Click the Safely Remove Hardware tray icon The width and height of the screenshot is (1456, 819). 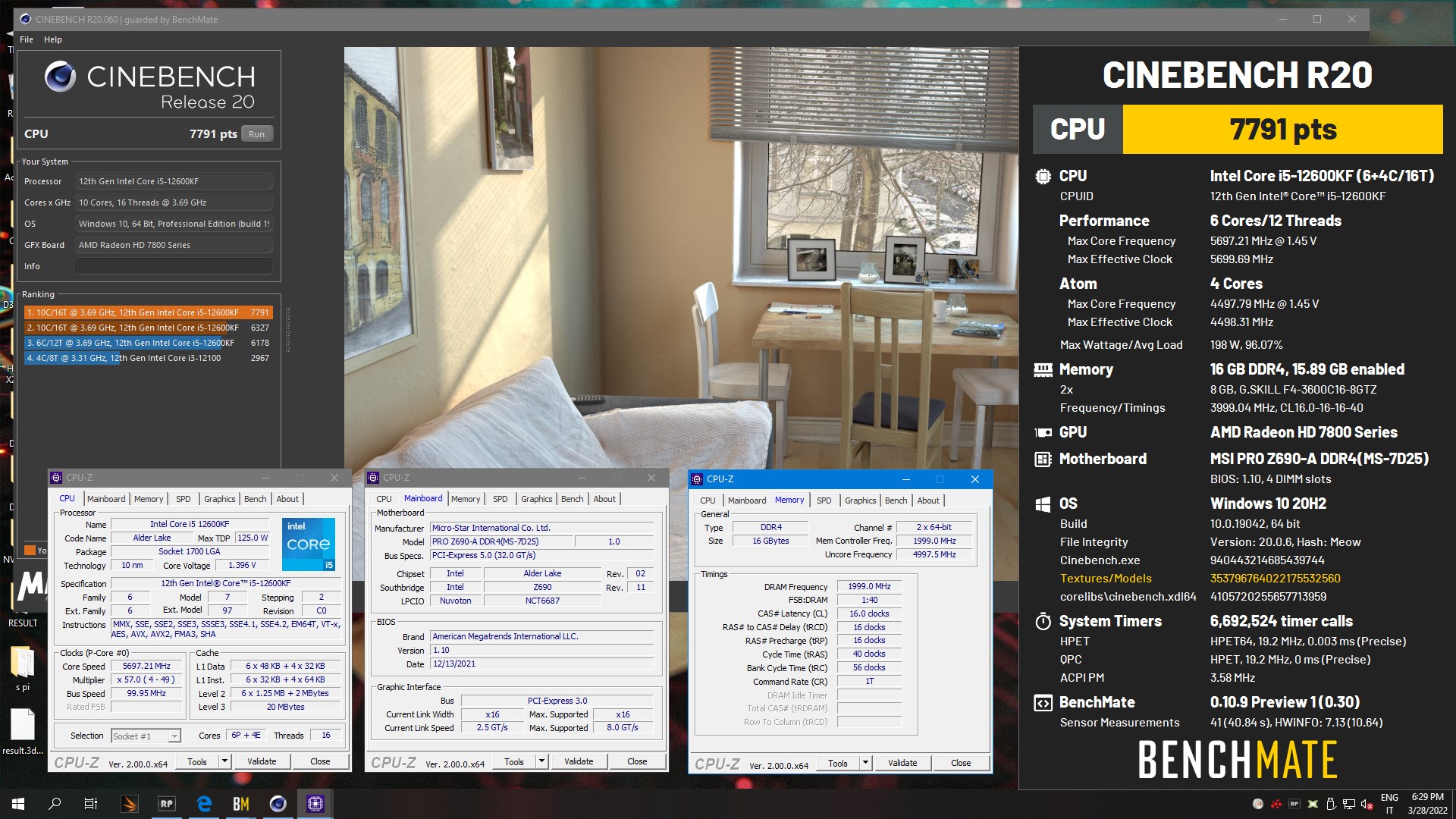(x=1331, y=804)
